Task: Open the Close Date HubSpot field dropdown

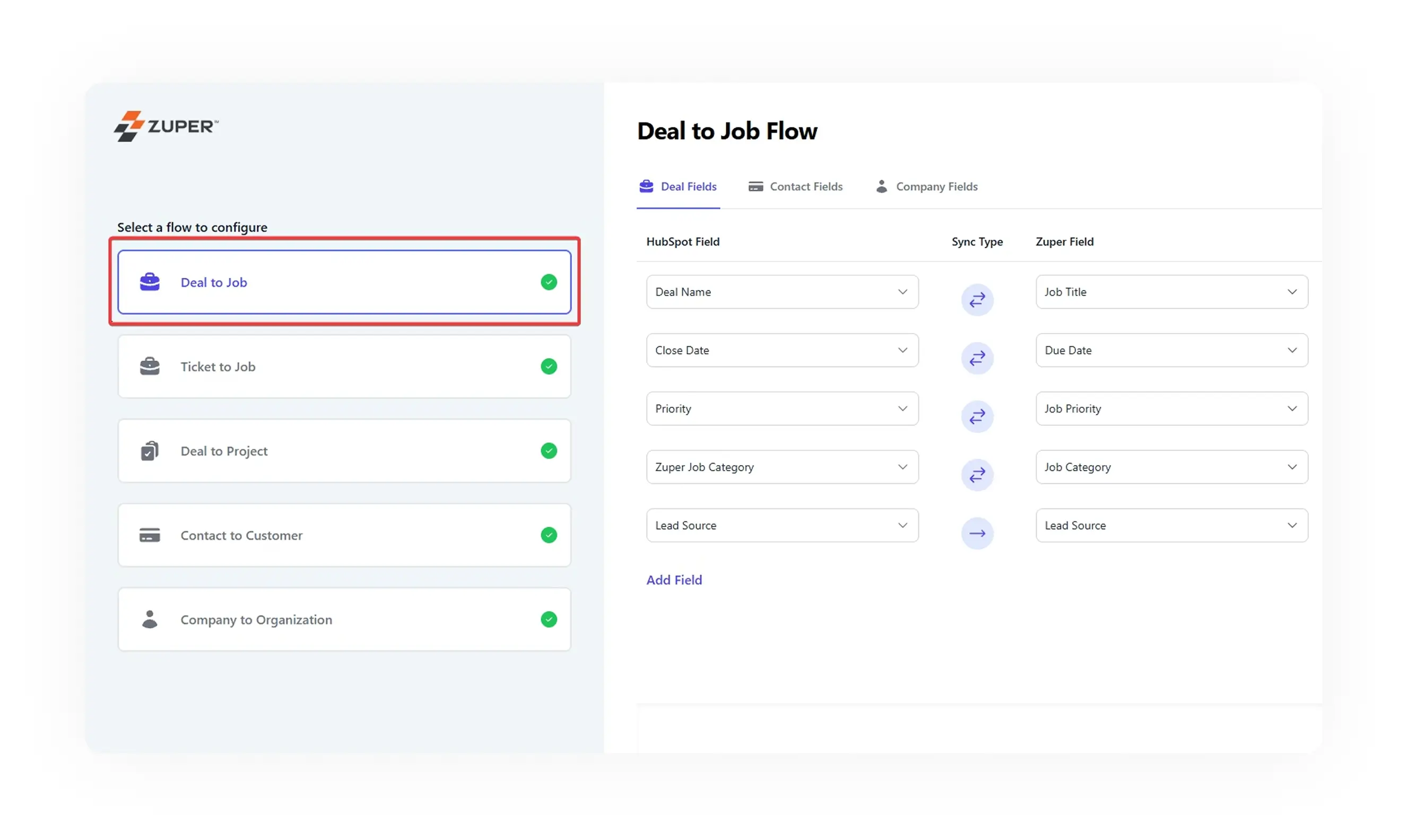Action: click(782, 351)
